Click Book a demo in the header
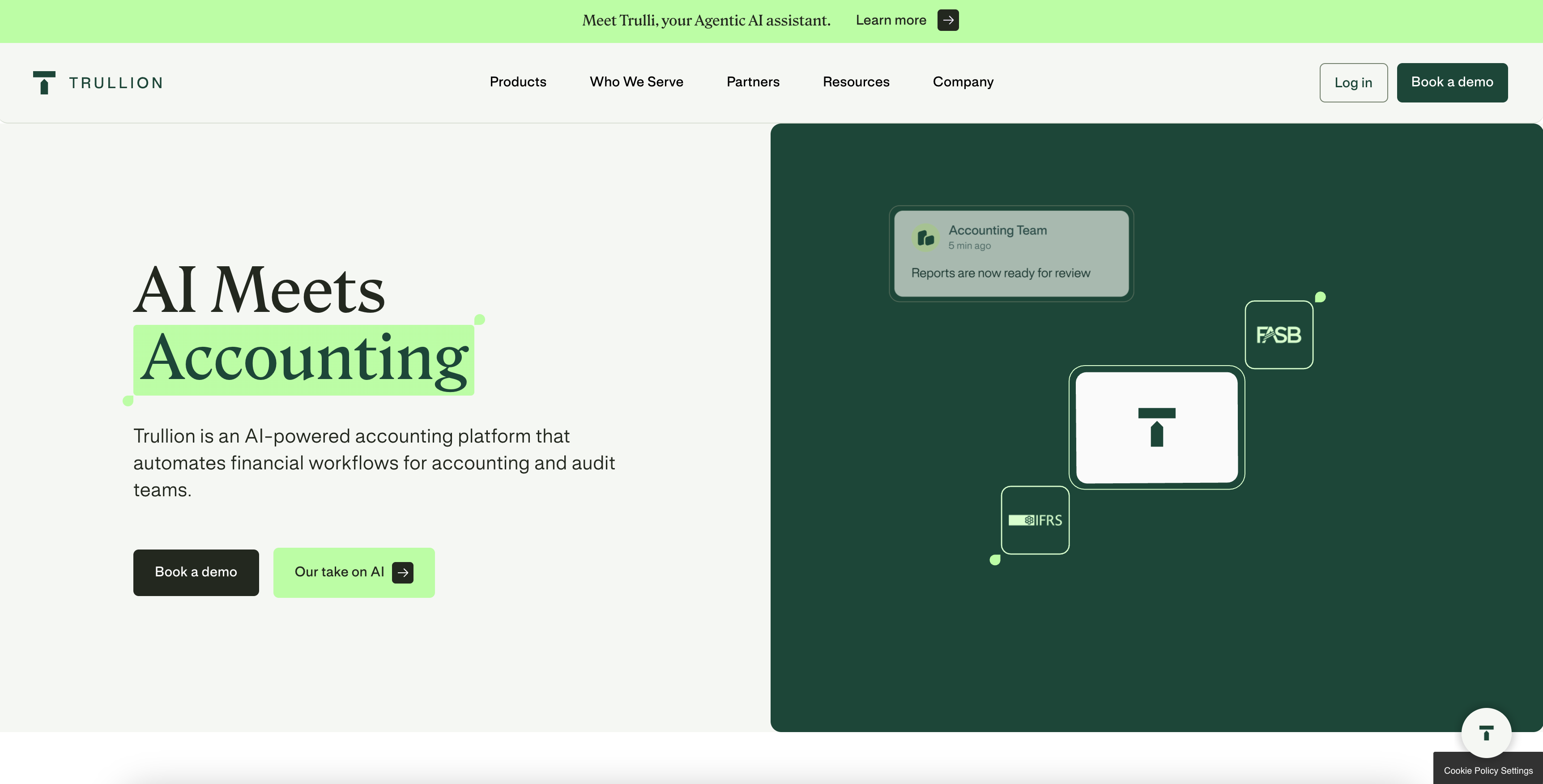This screenshot has height=784, width=1543. point(1452,82)
